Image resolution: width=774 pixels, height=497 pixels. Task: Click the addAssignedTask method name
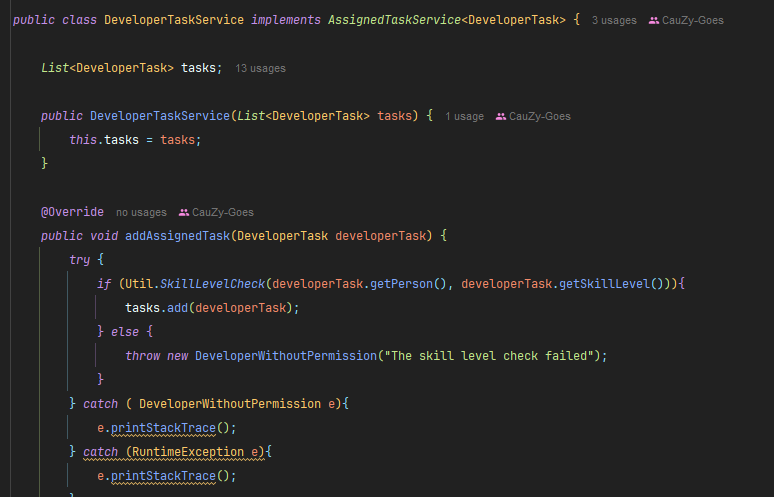(x=178, y=236)
